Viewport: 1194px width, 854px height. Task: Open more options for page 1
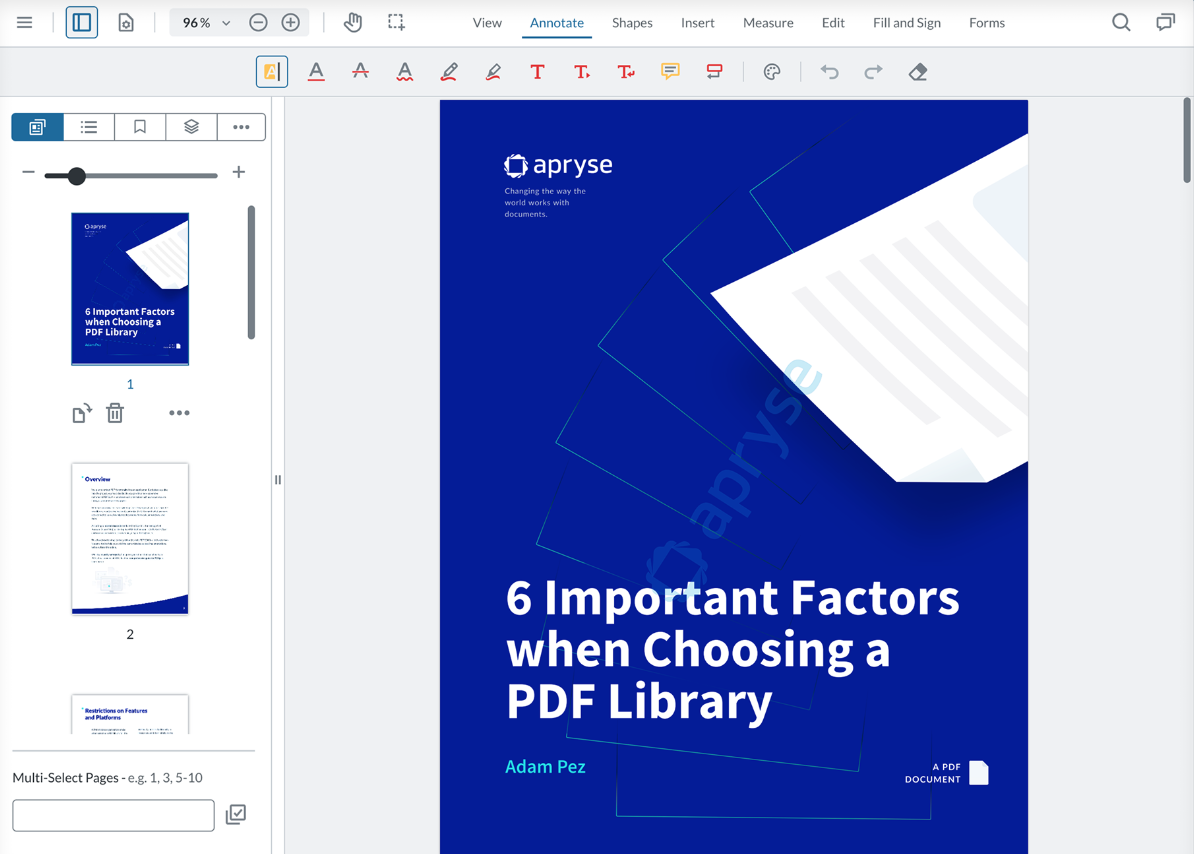179,413
